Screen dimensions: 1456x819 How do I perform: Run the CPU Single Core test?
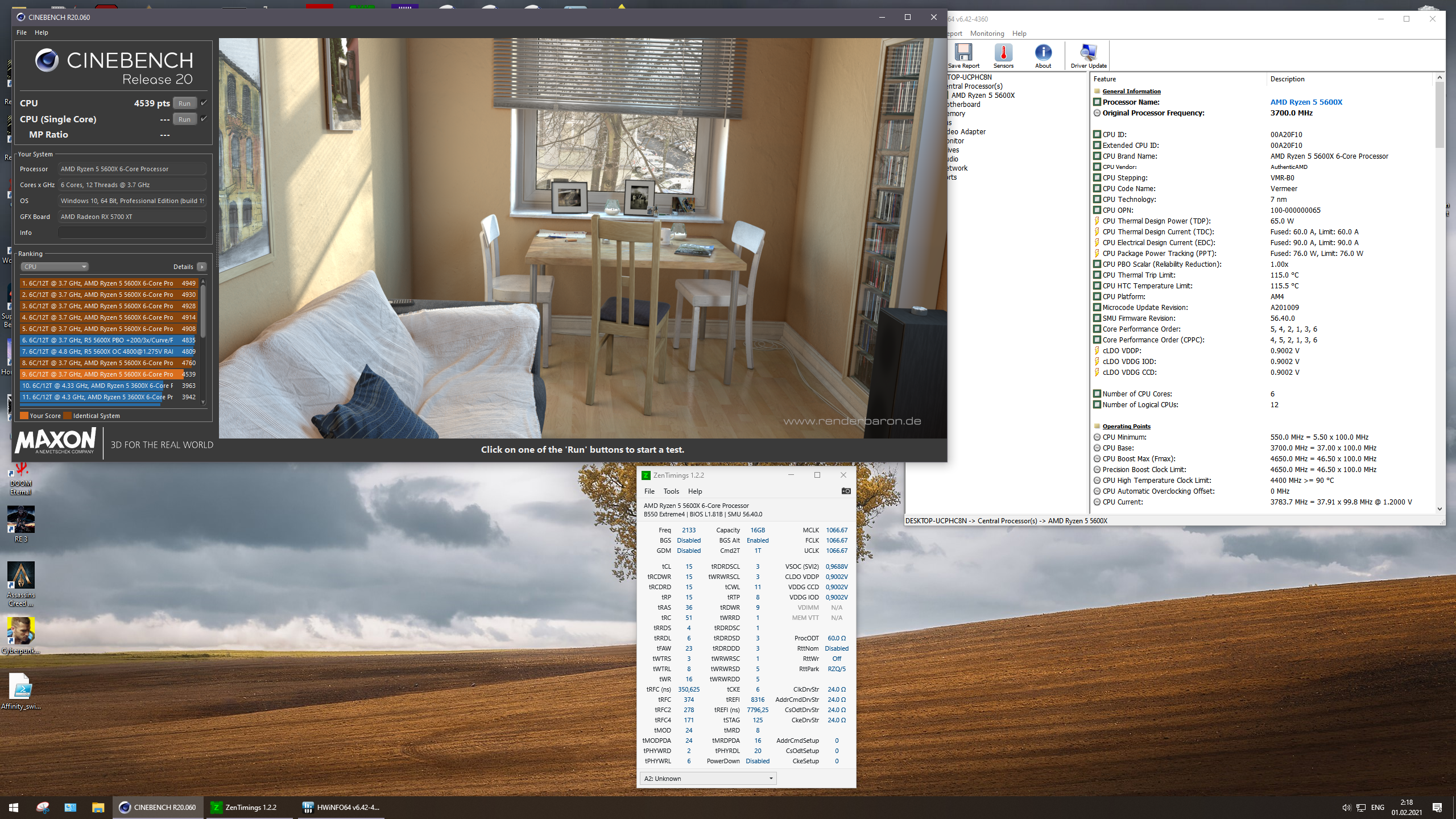[184, 119]
